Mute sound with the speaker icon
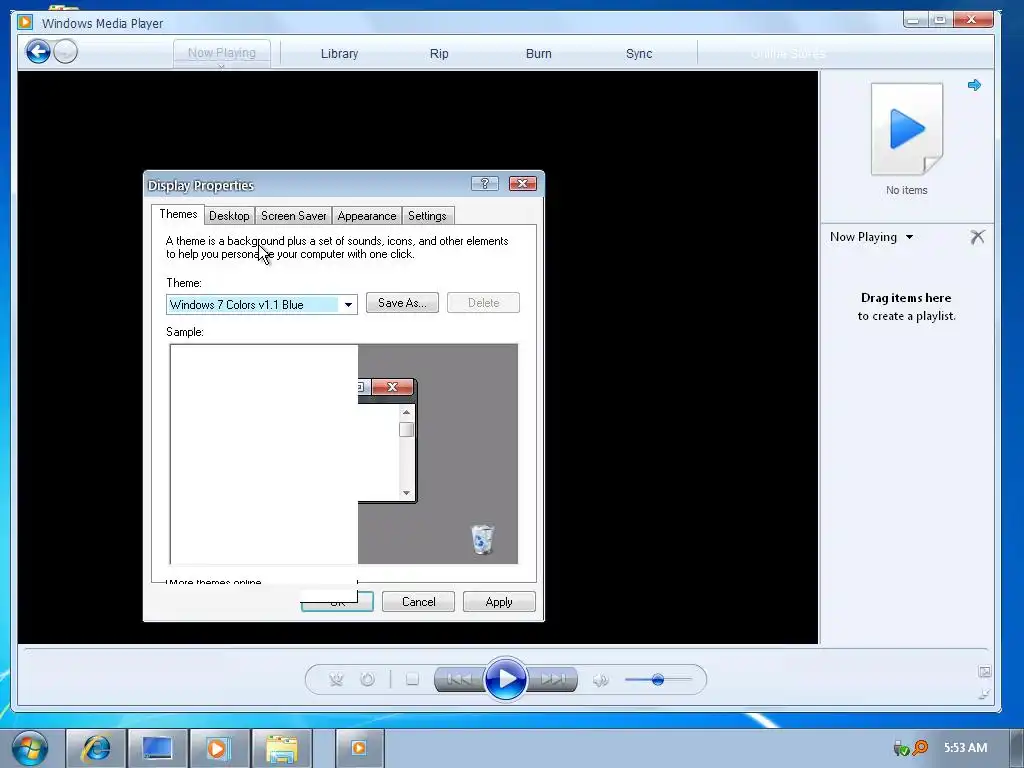The height and width of the screenshot is (768, 1024). click(600, 680)
